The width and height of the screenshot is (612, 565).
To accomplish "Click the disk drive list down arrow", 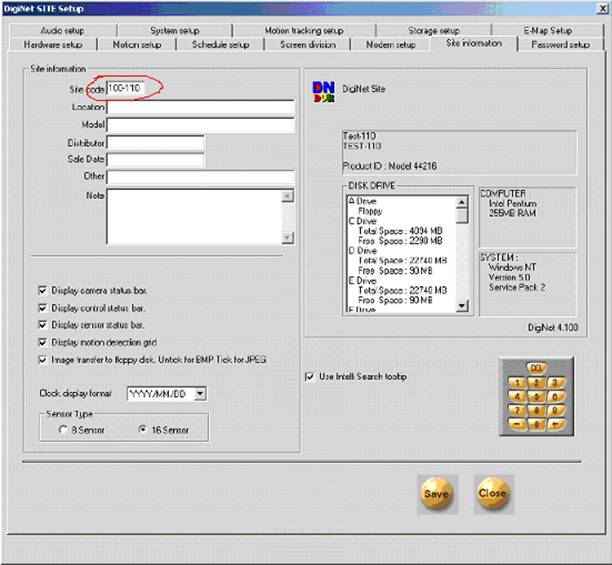I will tap(462, 306).
